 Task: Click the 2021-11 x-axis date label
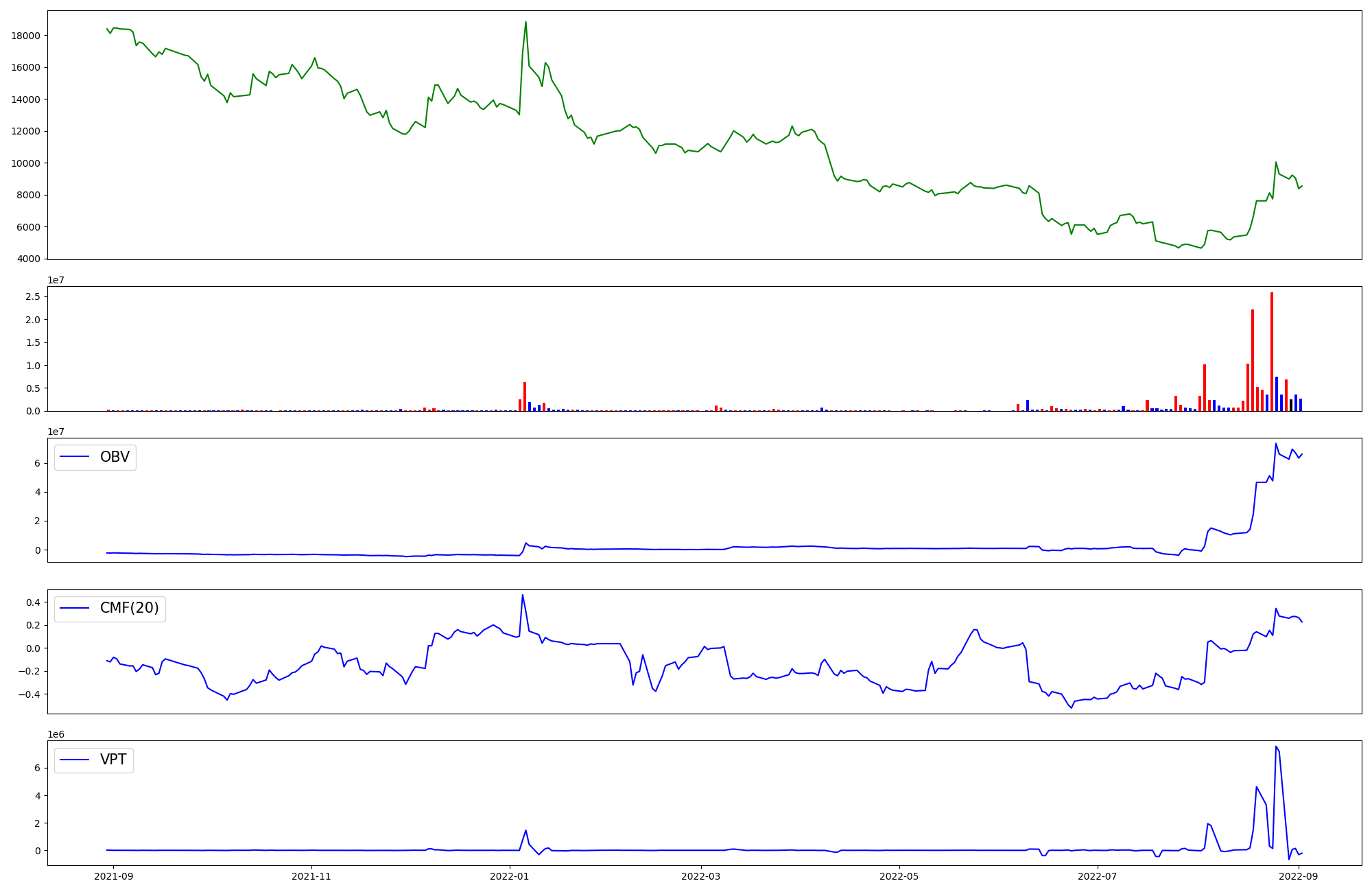312,876
